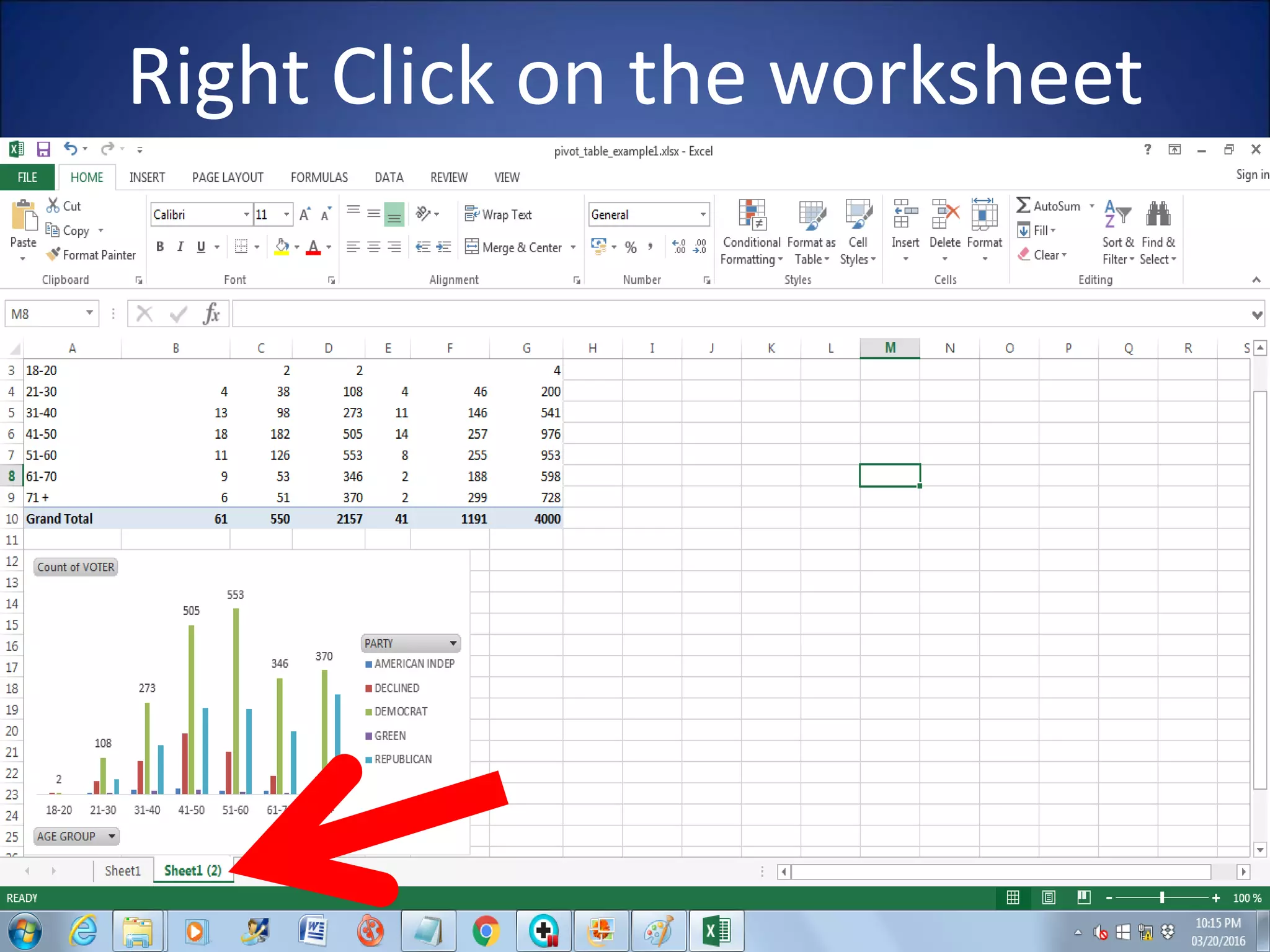Click the zoom out minus button
Image resolution: width=1270 pixels, height=952 pixels.
[1109, 897]
